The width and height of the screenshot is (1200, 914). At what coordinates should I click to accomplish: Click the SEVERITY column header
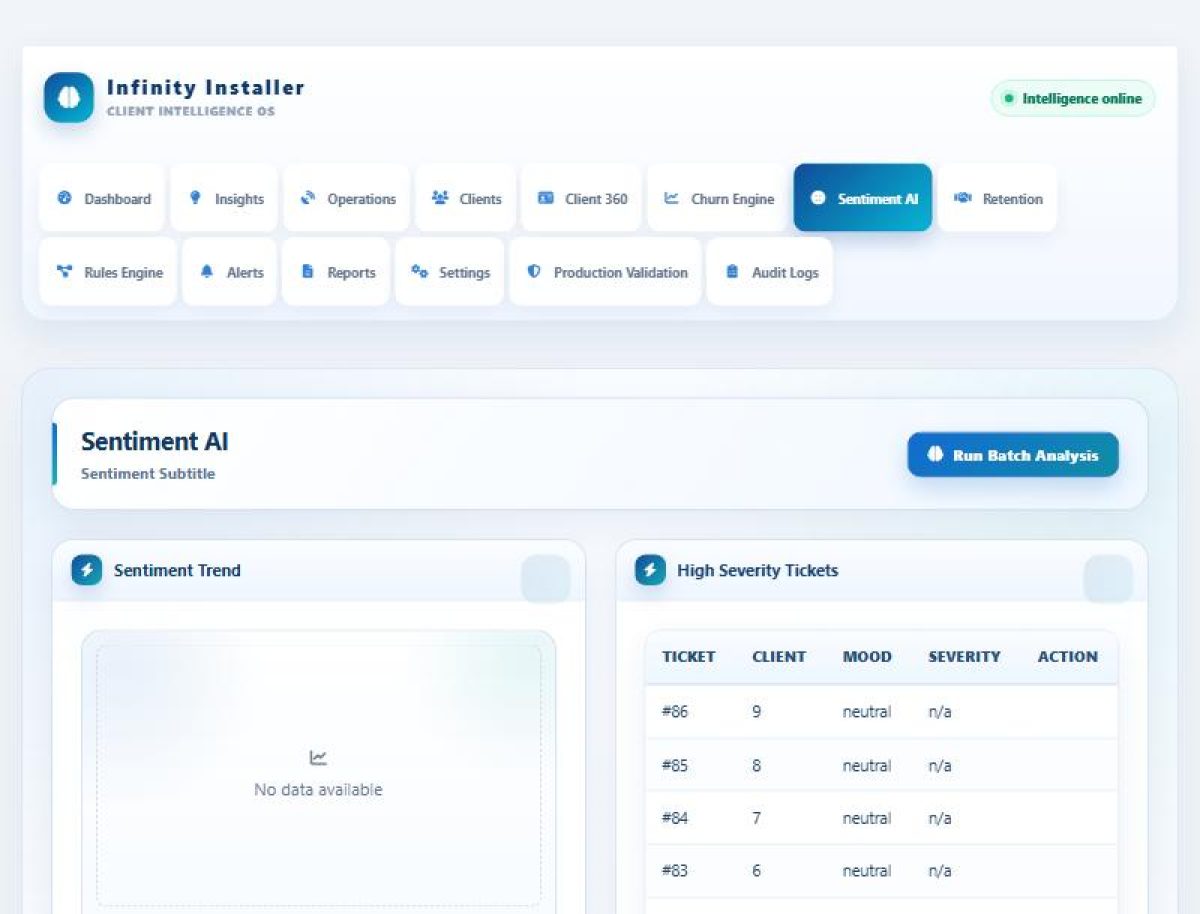tap(964, 657)
